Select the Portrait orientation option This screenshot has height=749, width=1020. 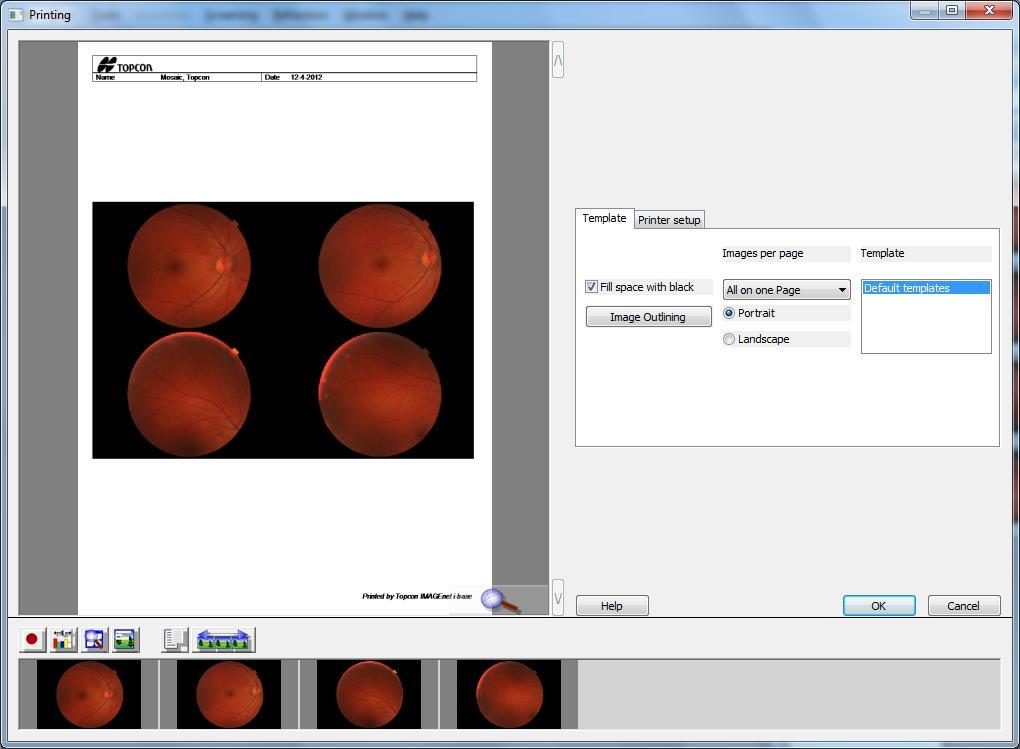729,313
